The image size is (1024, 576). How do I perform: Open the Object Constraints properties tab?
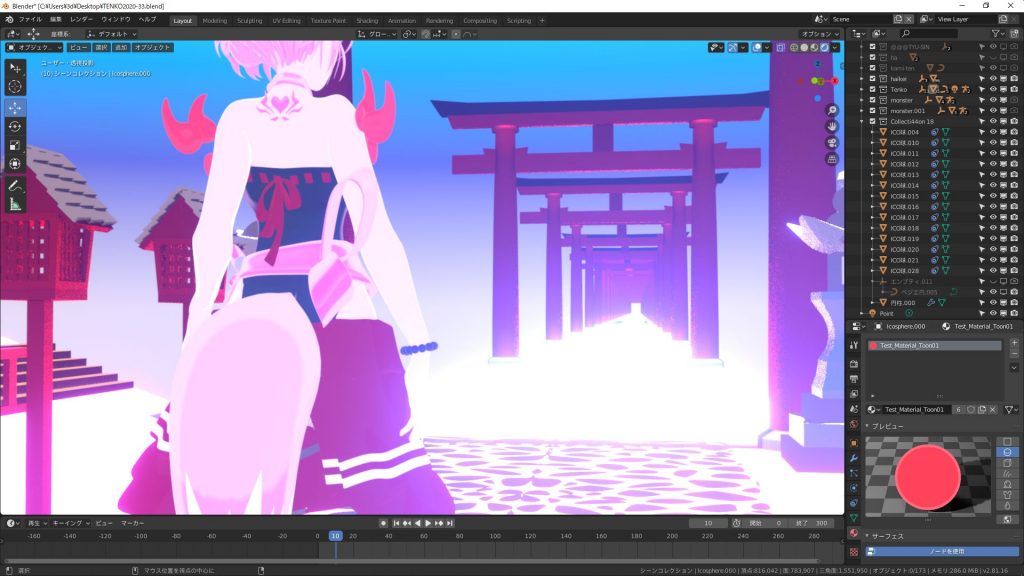(x=854, y=503)
